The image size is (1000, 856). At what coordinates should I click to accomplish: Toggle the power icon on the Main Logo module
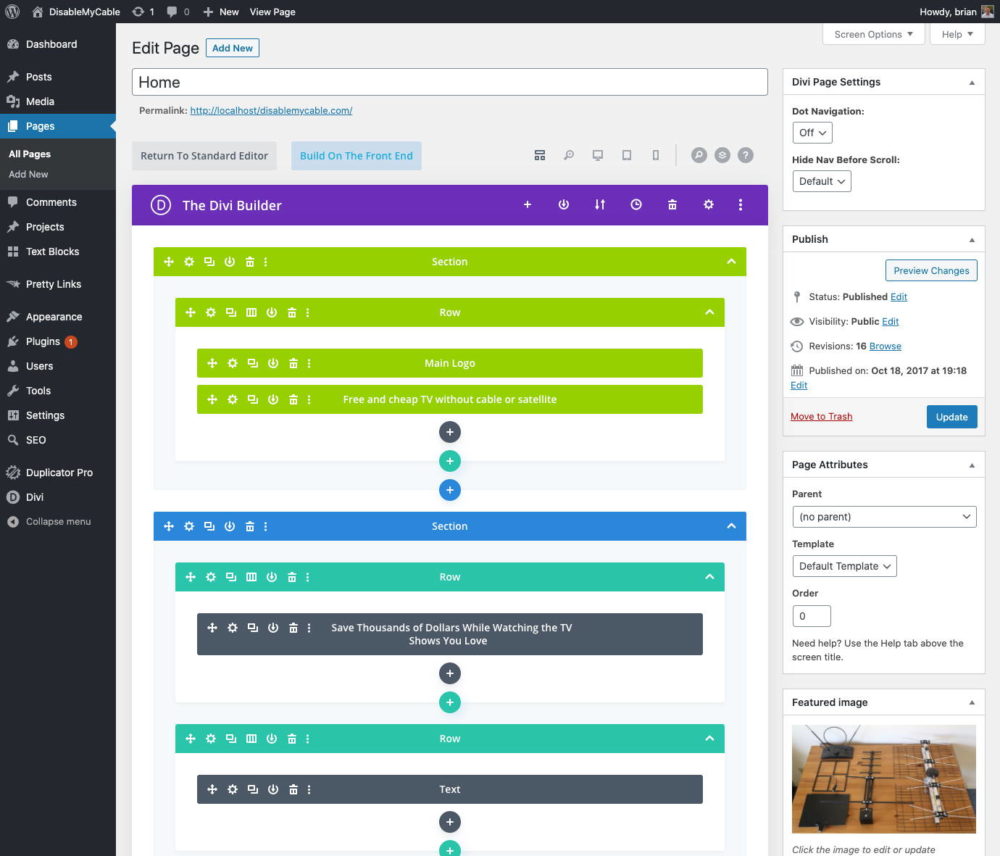click(x=273, y=364)
